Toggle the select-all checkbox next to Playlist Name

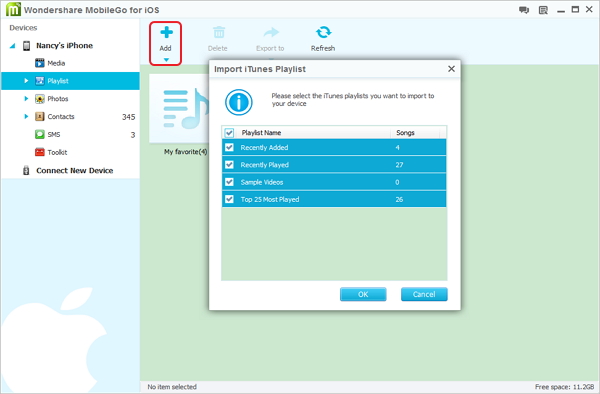point(229,133)
